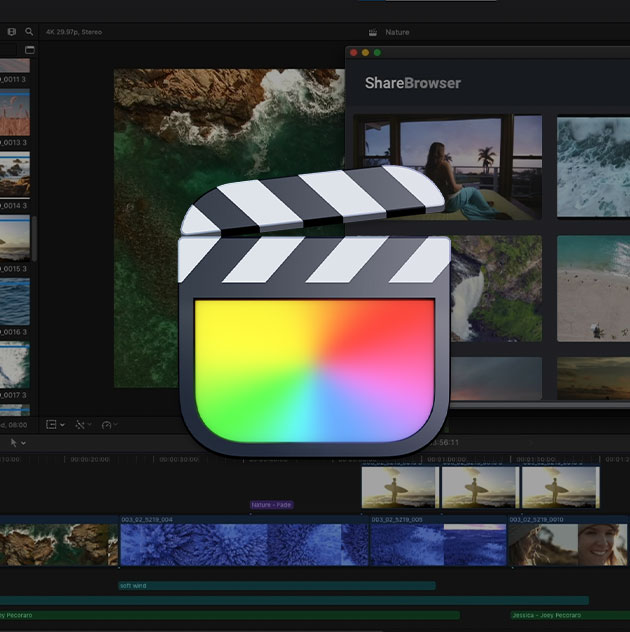Select the long teal audio clip below soft wind
This screenshot has width=630, height=632.
(x=294, y=601)
